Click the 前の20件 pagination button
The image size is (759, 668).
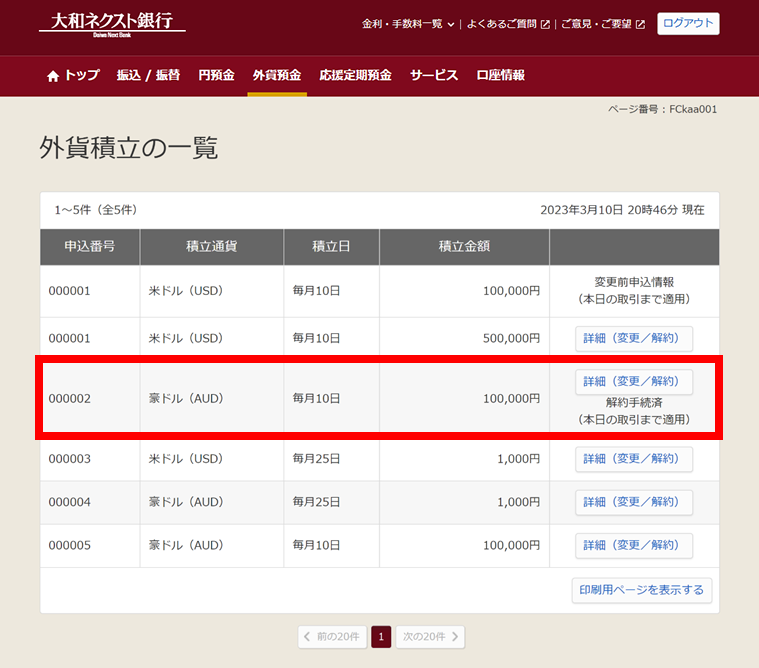(x=332, y=637)
